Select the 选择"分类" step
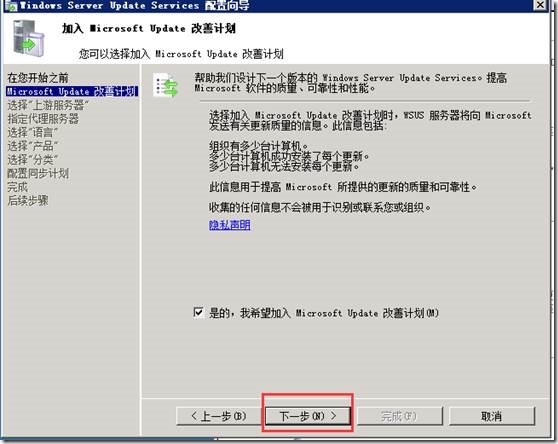This screenshot has width=558, height=444. point(32,160)
